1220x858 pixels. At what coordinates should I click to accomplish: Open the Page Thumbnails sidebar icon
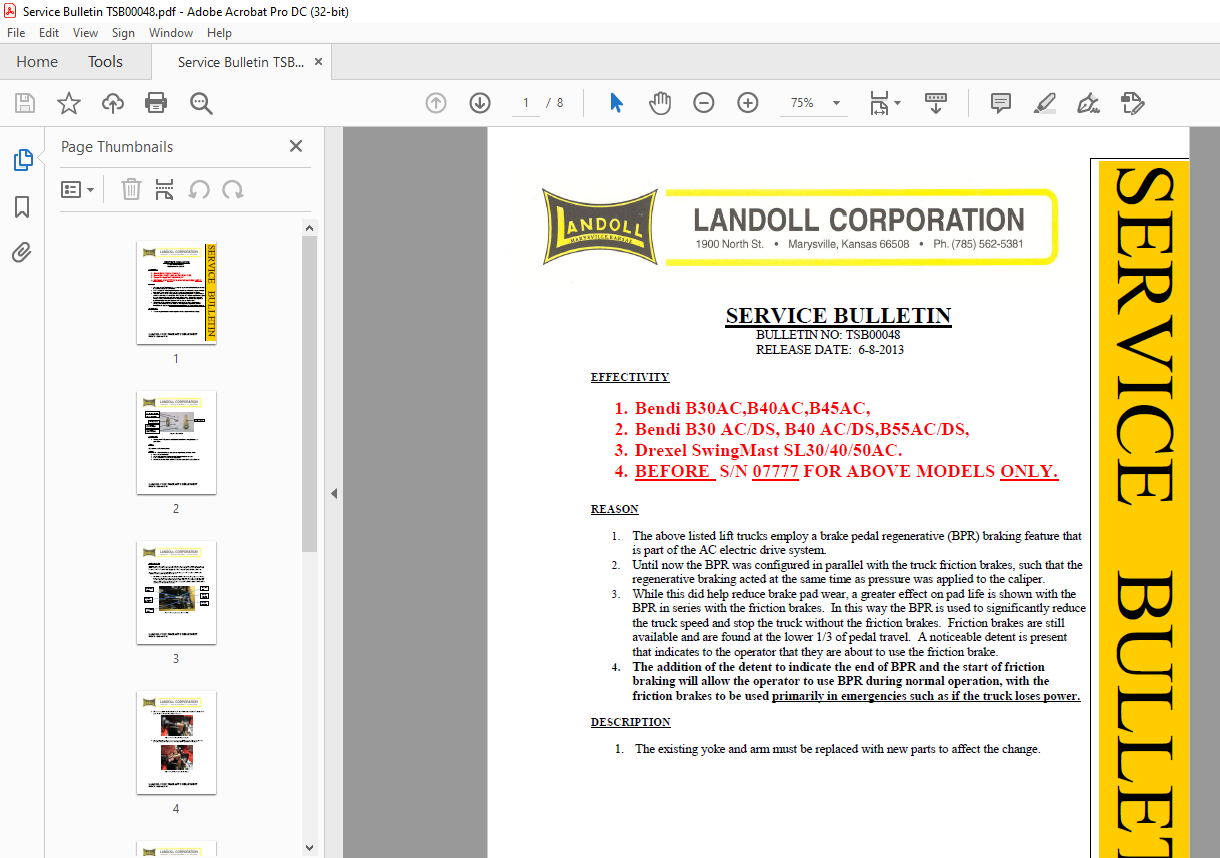(x=22, y=160)
